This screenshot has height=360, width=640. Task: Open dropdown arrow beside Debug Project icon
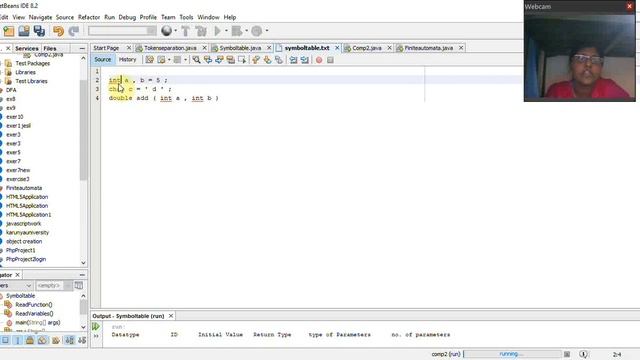click(x=246, y=31)
